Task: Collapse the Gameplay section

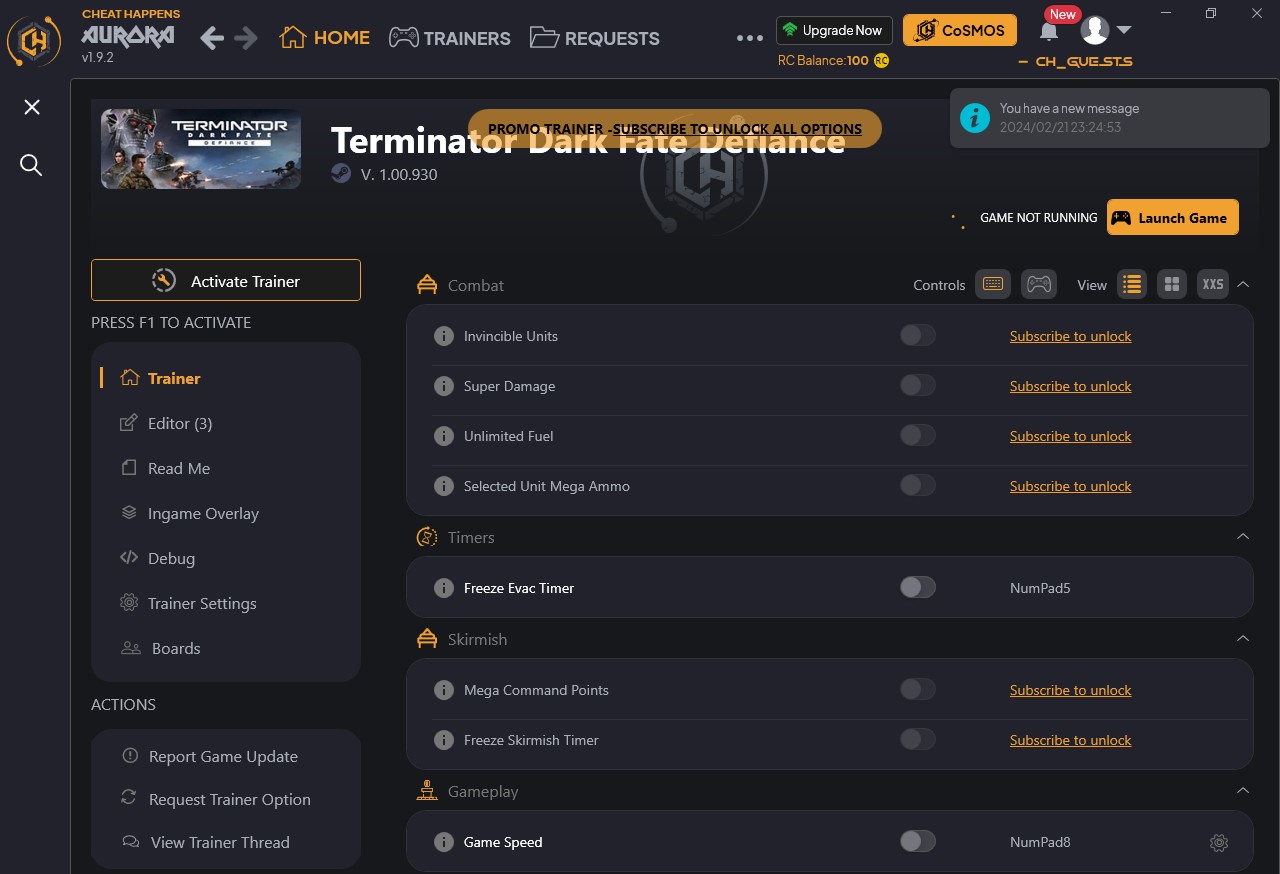Action: pos(1243,790)
